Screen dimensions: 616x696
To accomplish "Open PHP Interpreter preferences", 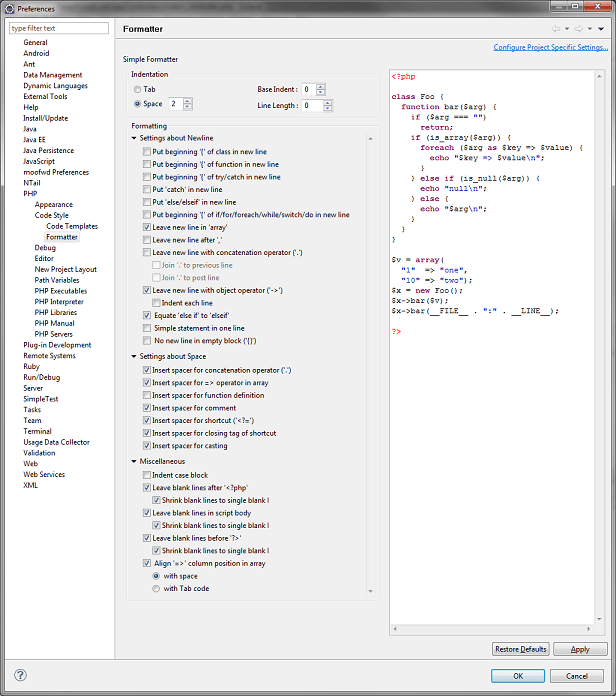I will click(59, 302).
